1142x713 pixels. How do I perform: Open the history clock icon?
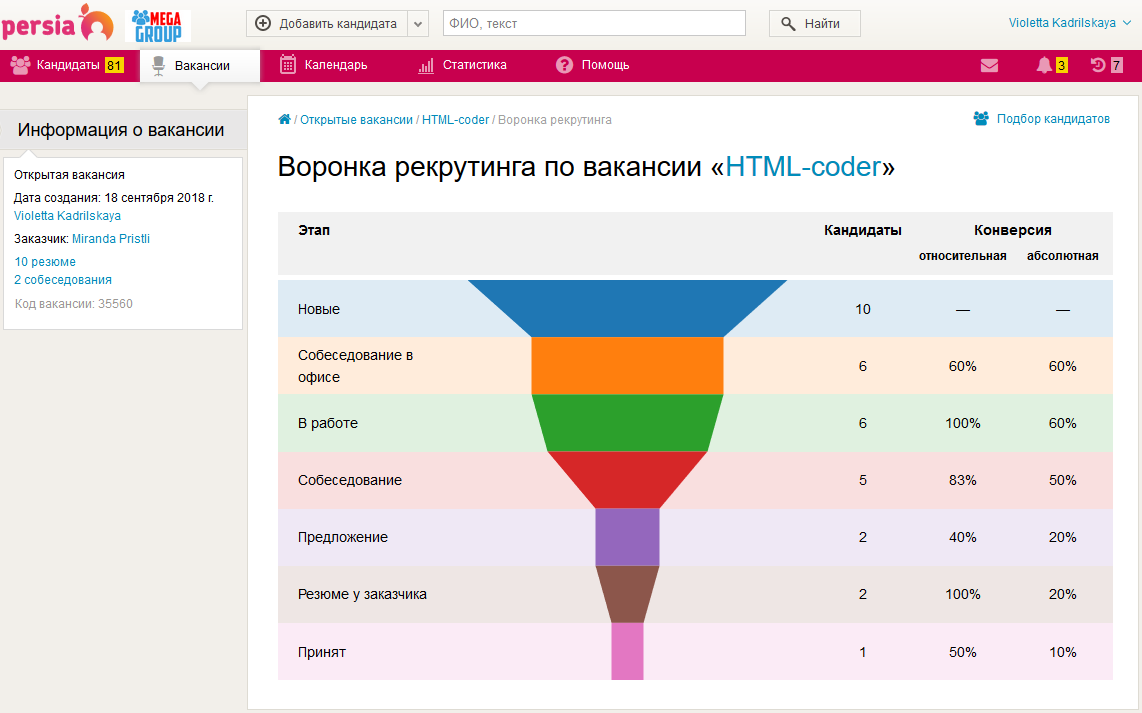point(1098,65)
